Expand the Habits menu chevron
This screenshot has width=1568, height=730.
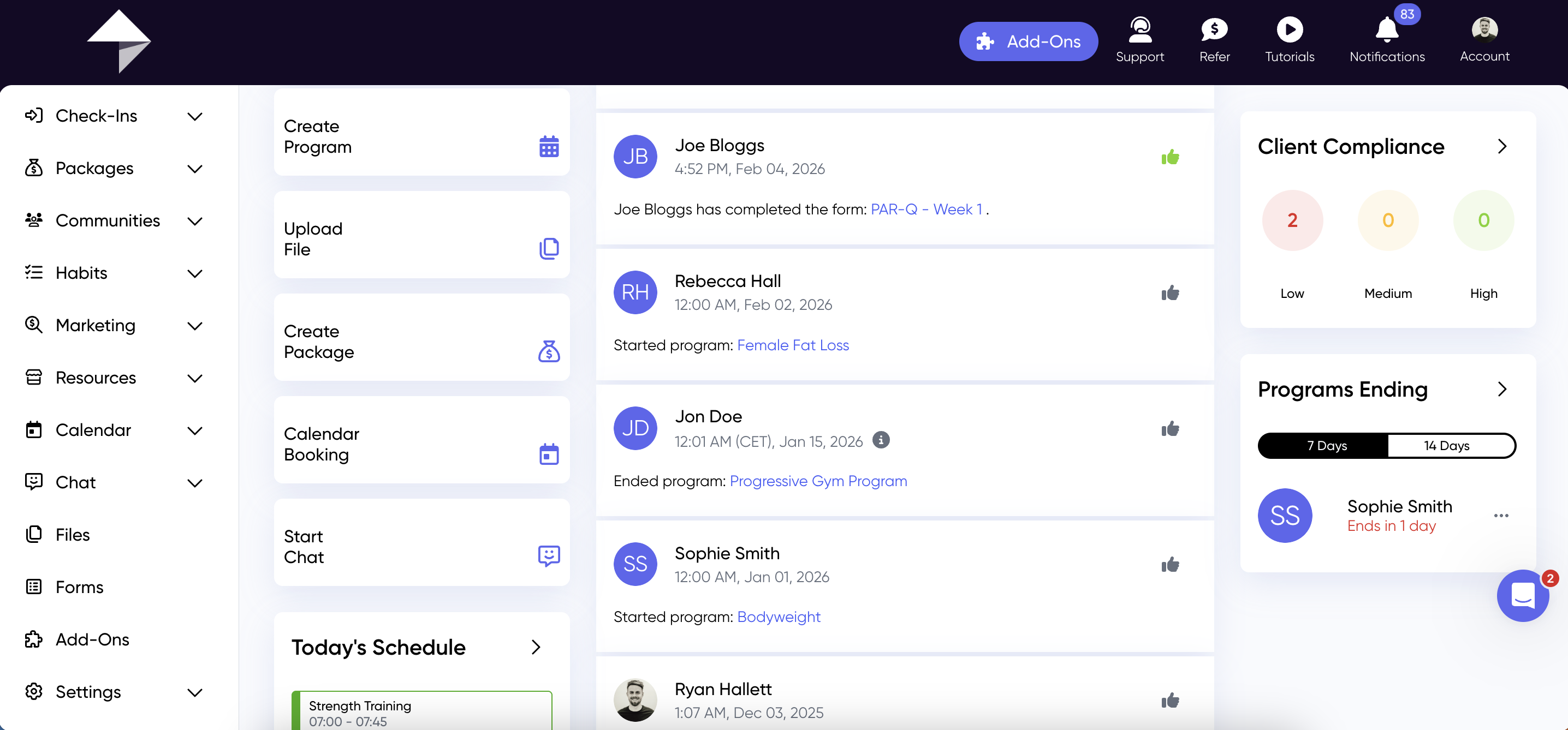[195, 273]
